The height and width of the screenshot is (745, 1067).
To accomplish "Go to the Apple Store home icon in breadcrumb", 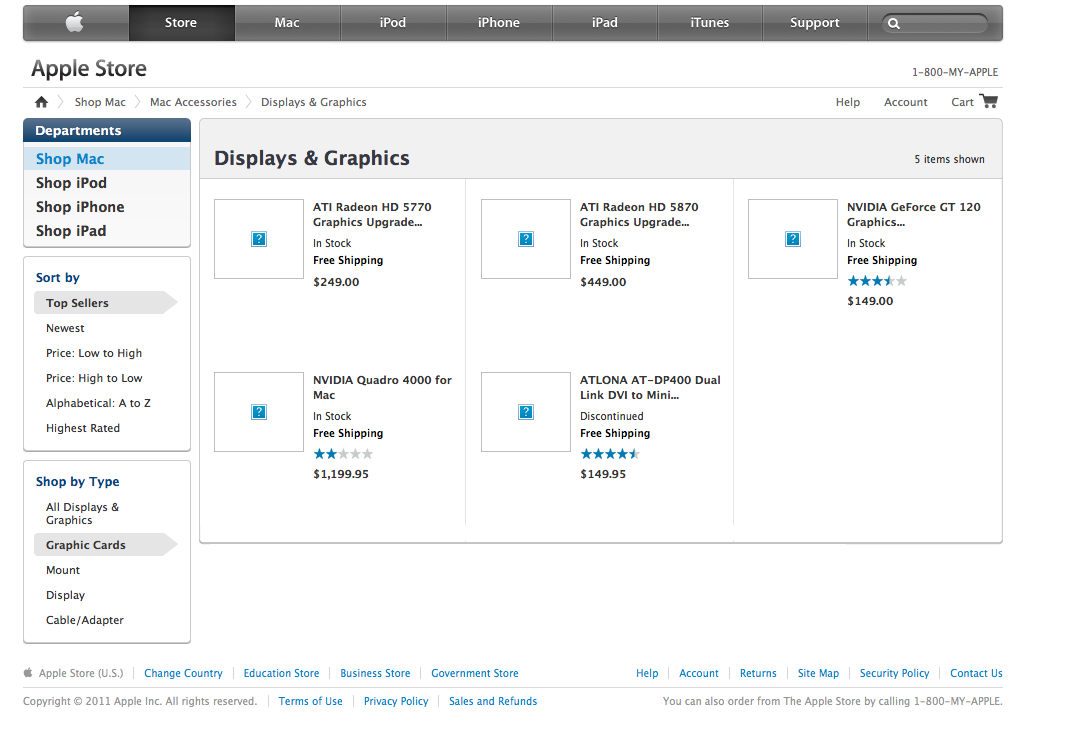I will tap(42, 102).
